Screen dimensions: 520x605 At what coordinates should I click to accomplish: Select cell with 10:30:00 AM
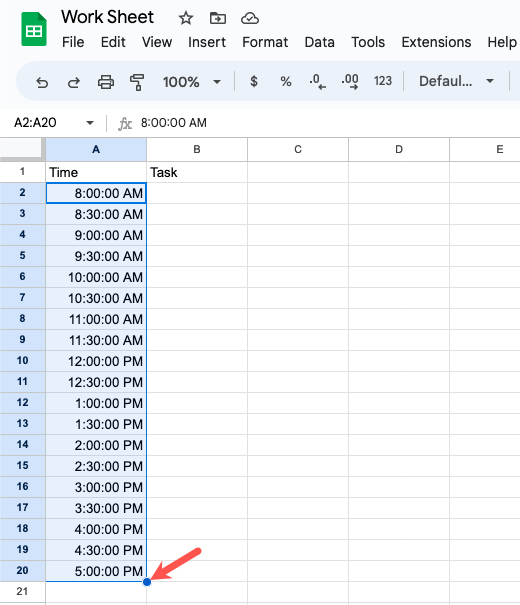pyautogui.click(x=96, y=298)
